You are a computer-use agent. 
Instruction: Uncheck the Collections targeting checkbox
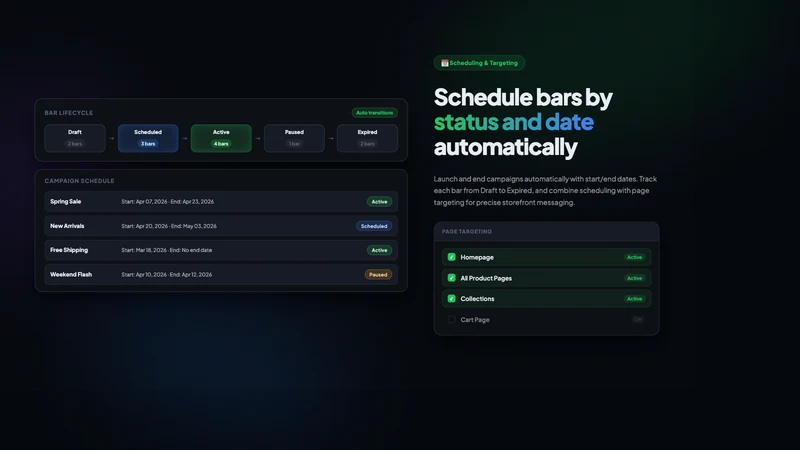click(452, 298)
